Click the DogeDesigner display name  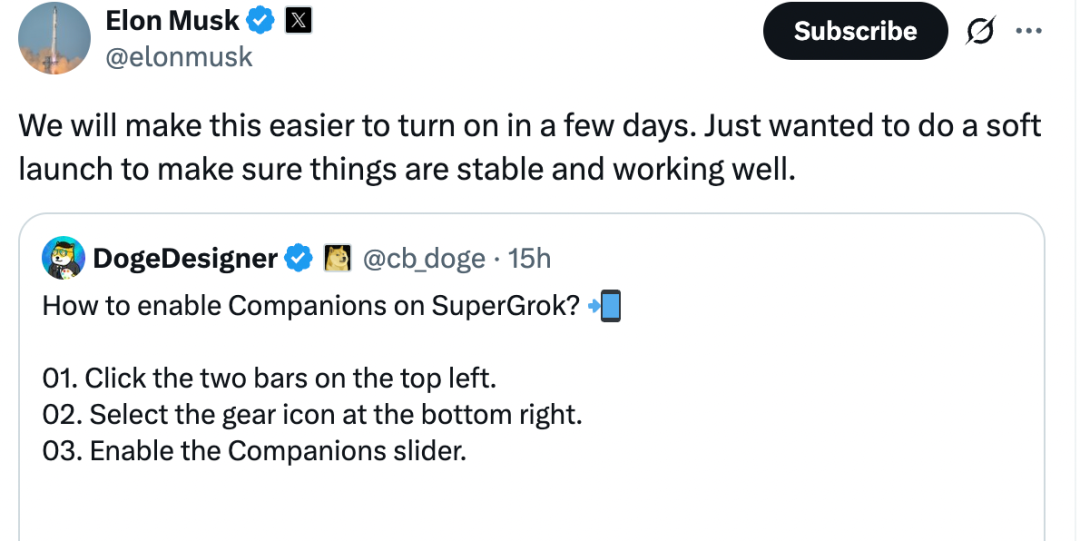click(x=185, y=258)
